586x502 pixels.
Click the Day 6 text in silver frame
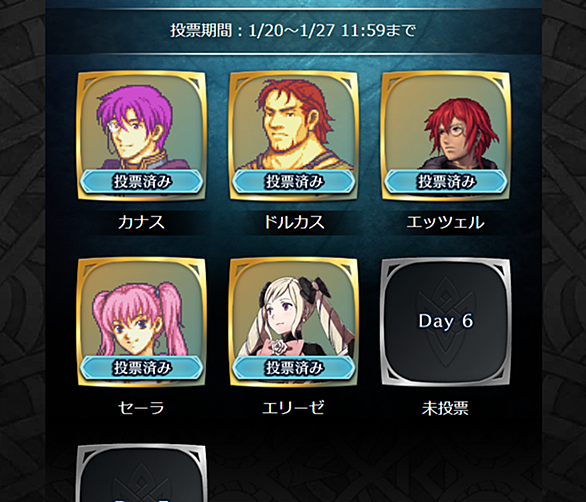coord(445,321)
